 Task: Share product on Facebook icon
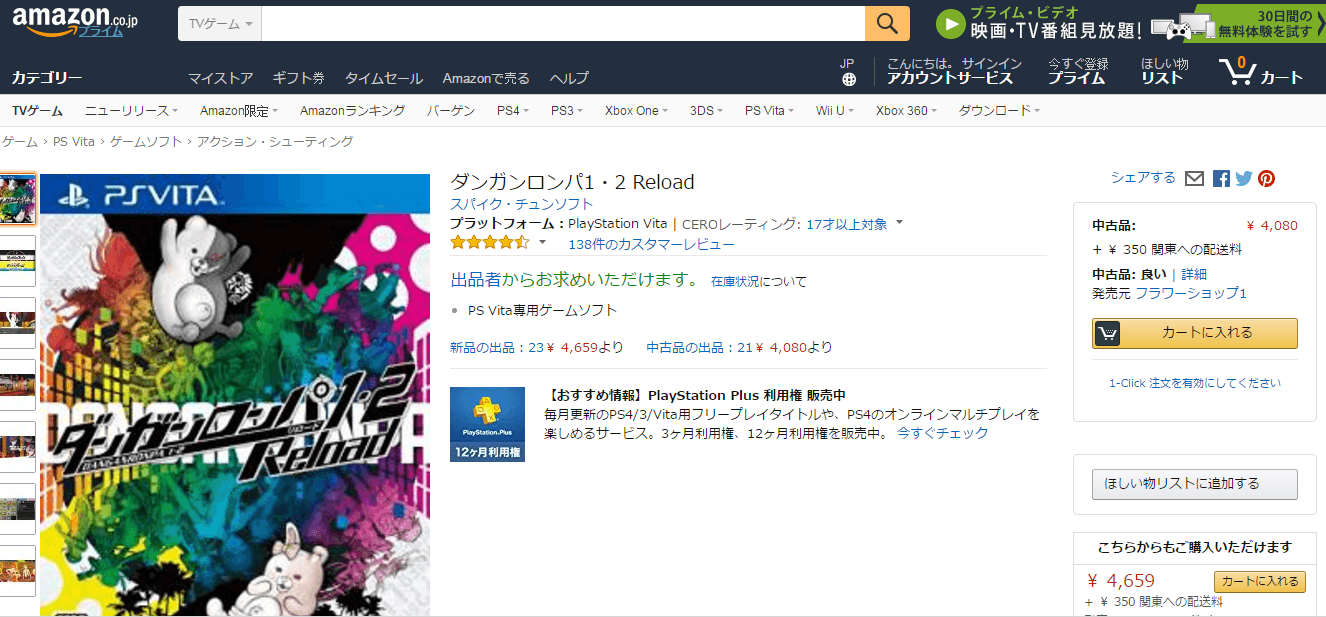[x=1221, y=179]
